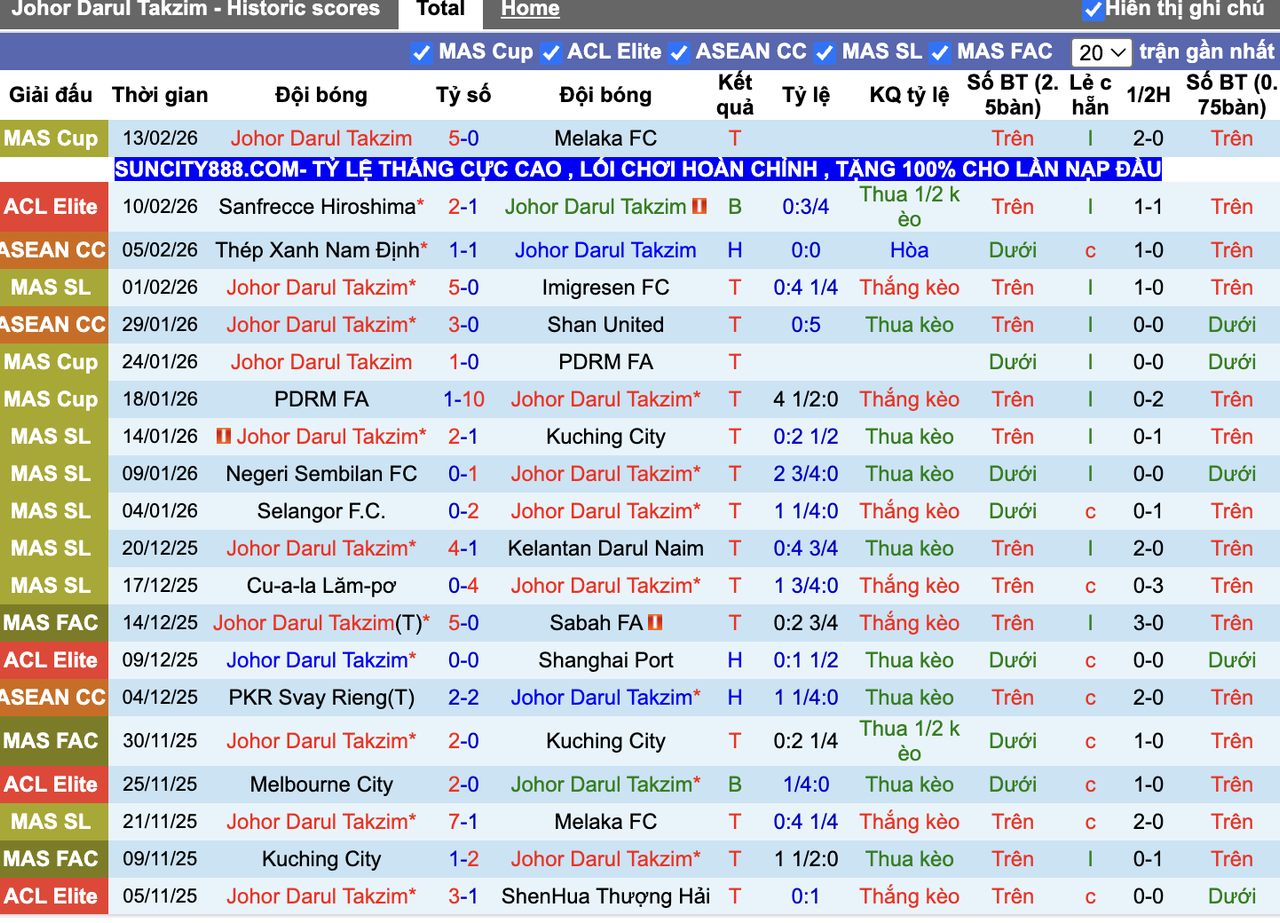Viewport: 1280px width, 923px height.
Task: Click the 2-1 score of Sanfrecce Hiroshima match
Action: click(464, 206)
